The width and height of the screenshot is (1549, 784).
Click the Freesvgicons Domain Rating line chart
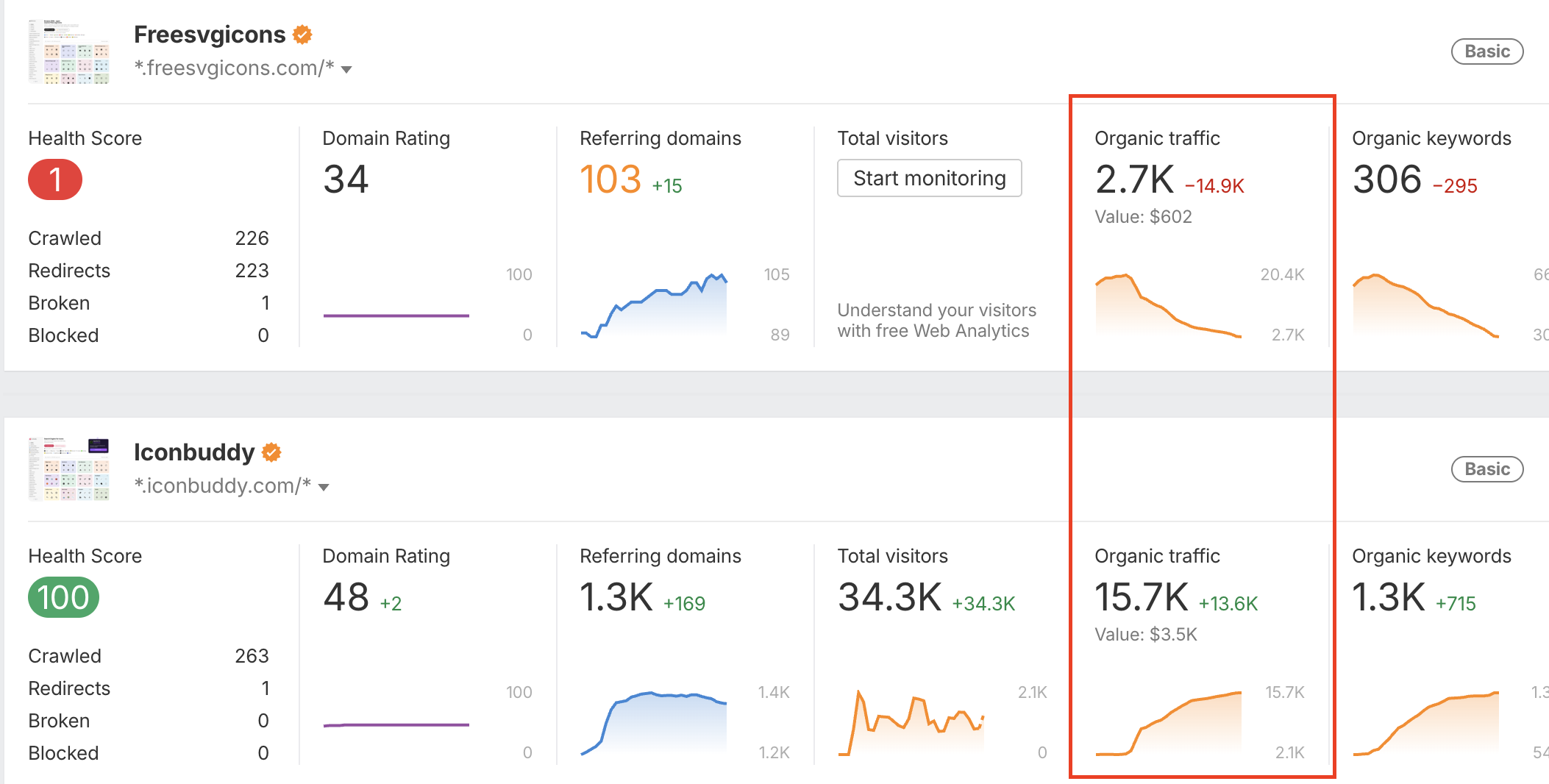point(396,316)
